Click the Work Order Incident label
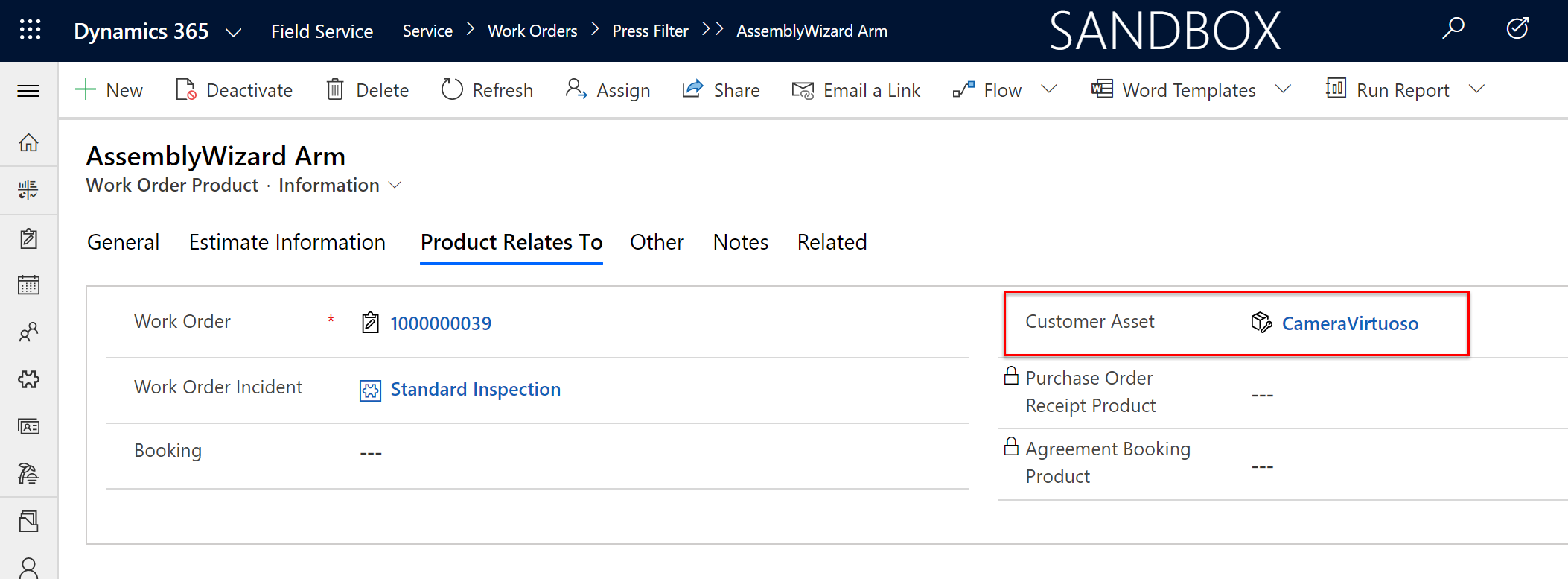This screenshot has height=579, width=1568. point(218,387)
